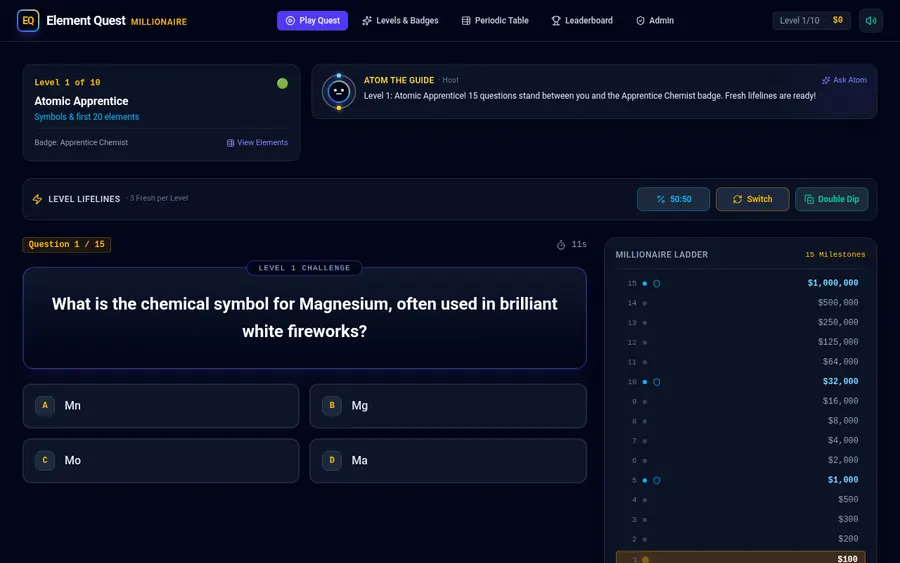Click the shield icon beside $32,000 milestone
Viewport: 900px width, 563px height.
[x=657, y=382]
